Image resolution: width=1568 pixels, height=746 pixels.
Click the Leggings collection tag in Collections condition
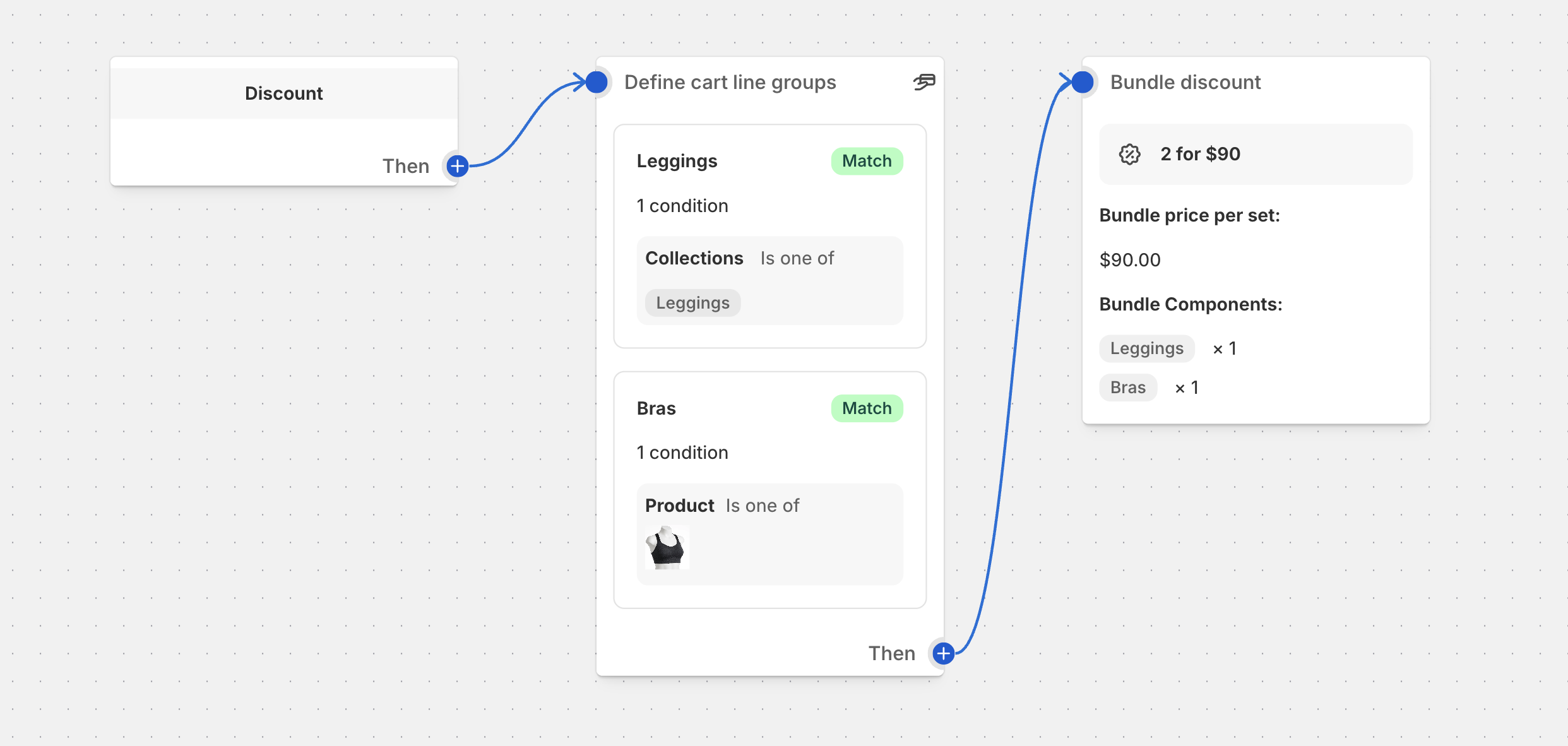point(692,303)
